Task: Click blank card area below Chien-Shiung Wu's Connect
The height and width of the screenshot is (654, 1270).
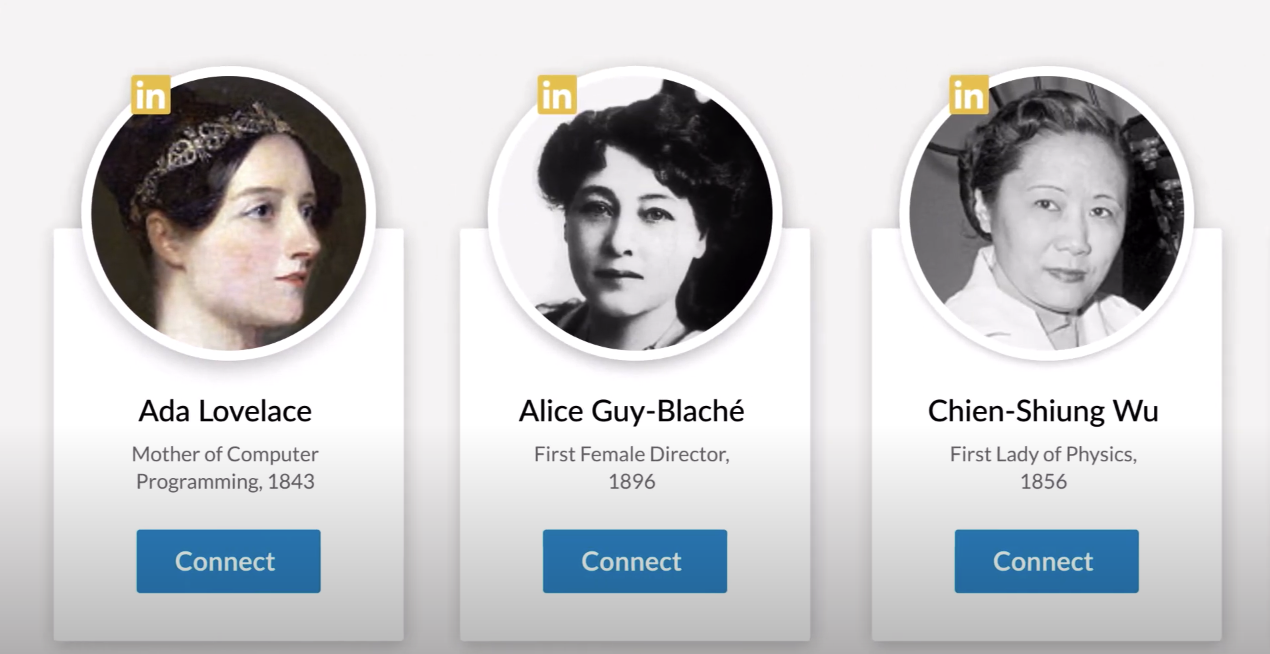Action: point(1046,617)
